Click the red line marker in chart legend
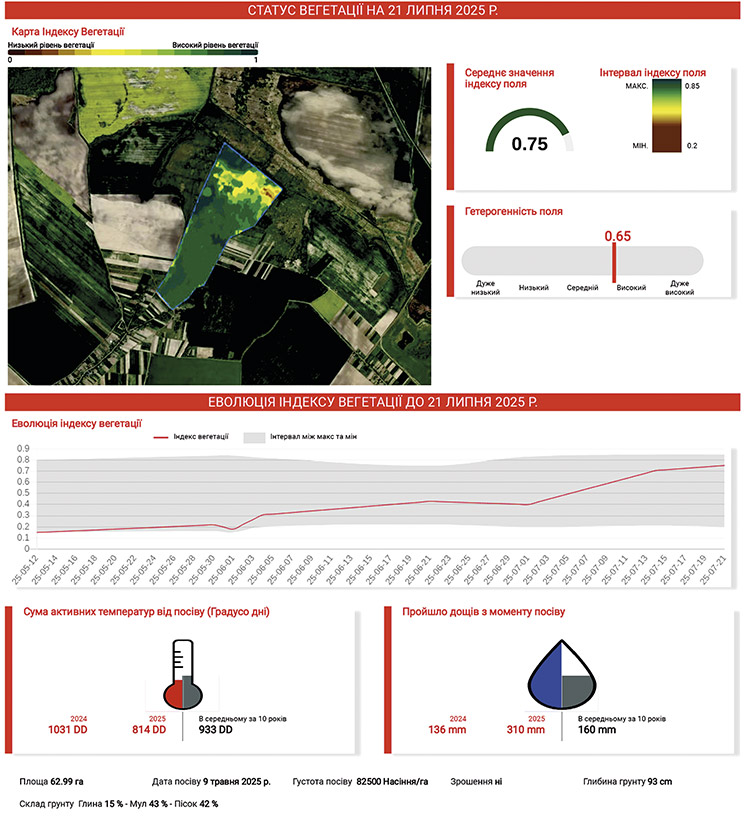744x816 pixels. click(161, 436)
